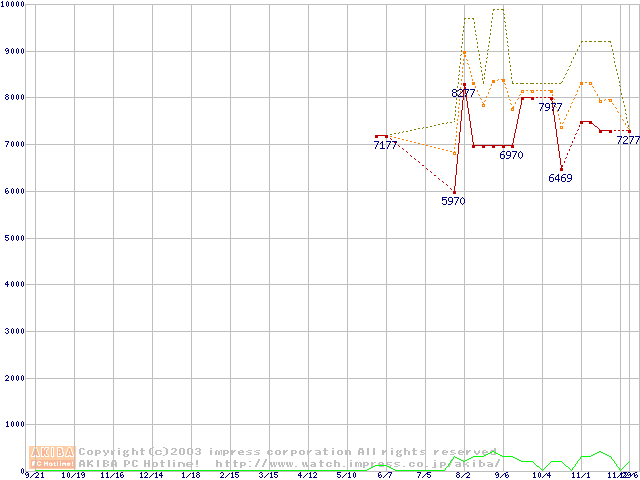Select the 11/1 date axis label
The image size is (640, 480).
(580, 476)
